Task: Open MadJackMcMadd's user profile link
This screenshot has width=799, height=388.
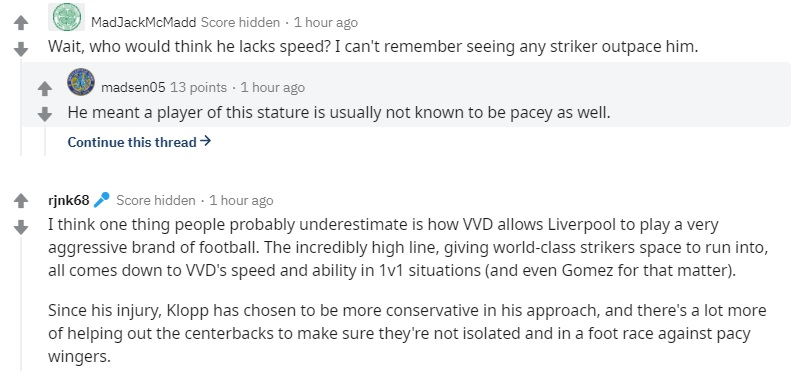Action: (x=143, y=22)
